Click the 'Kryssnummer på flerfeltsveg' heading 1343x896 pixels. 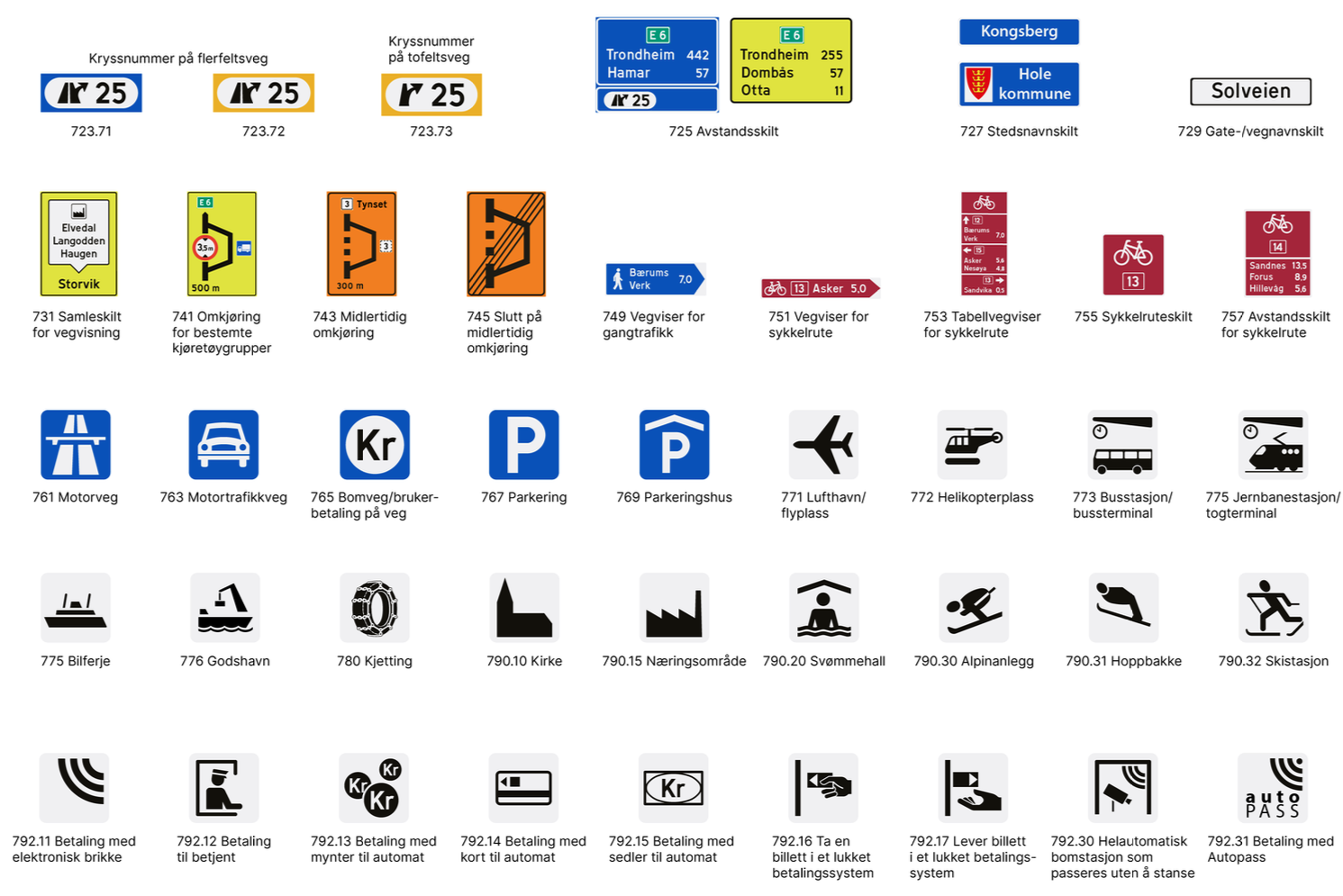(178, 59)
